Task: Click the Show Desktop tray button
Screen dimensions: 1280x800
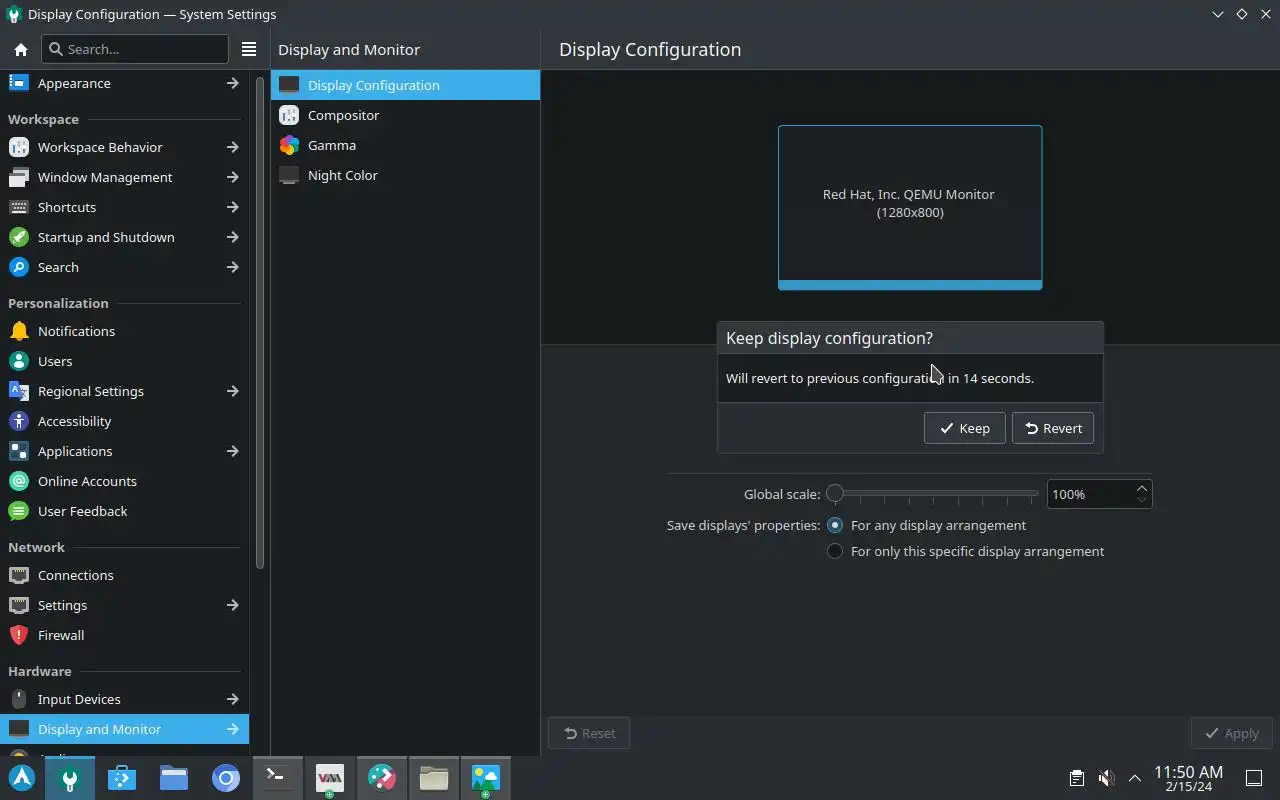Action: point(1254,777)
